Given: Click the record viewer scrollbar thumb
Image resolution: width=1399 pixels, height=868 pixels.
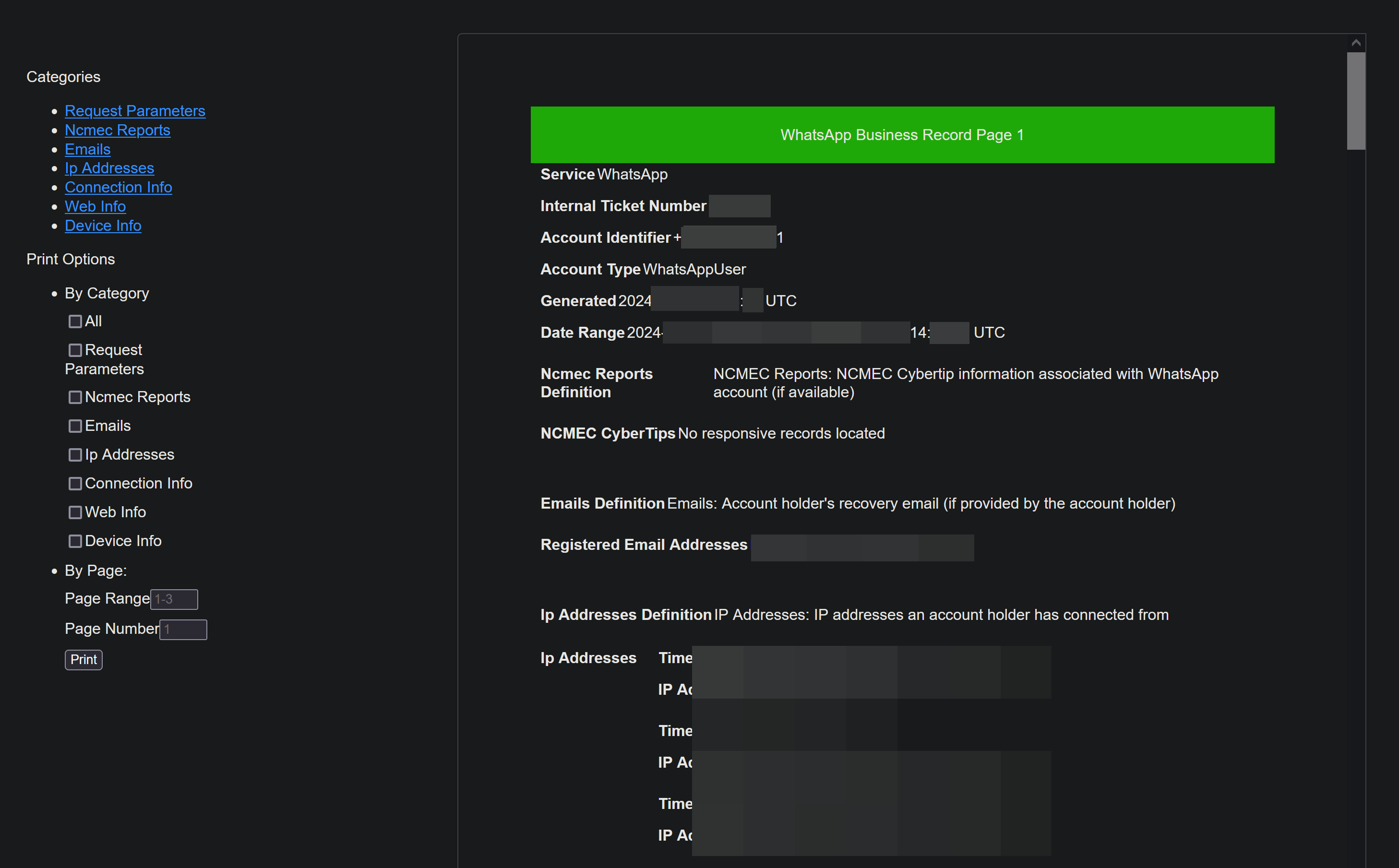Looking at the screenshot, I should click(x=1356, y=100).
